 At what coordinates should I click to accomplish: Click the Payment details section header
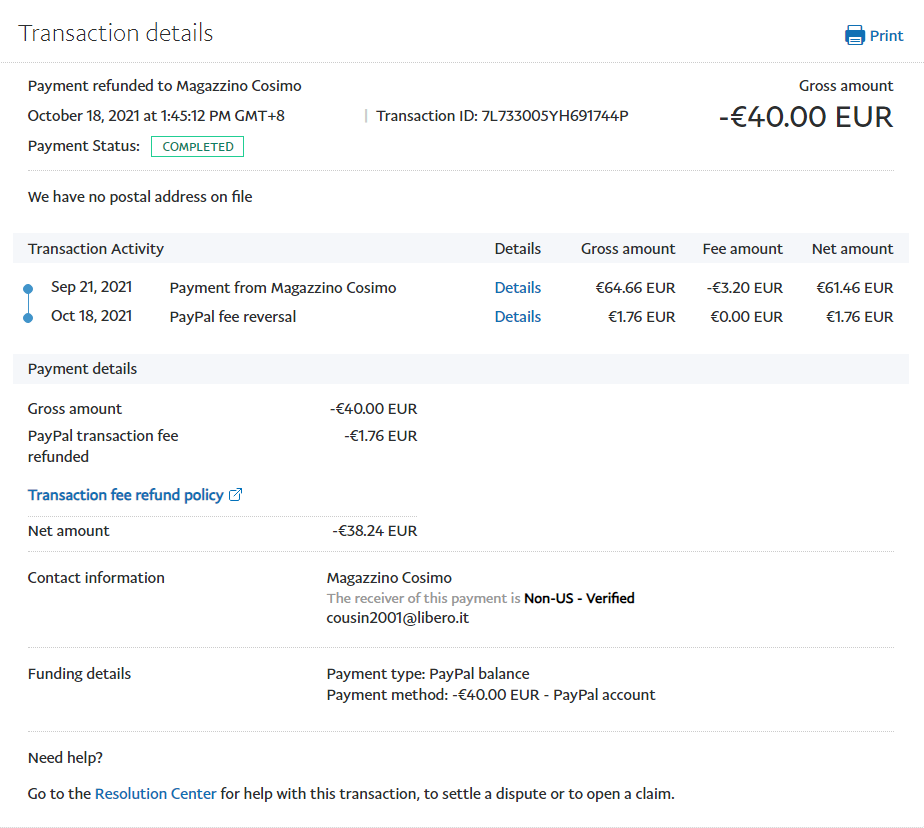pyautogui.click(x=82, y=369)
